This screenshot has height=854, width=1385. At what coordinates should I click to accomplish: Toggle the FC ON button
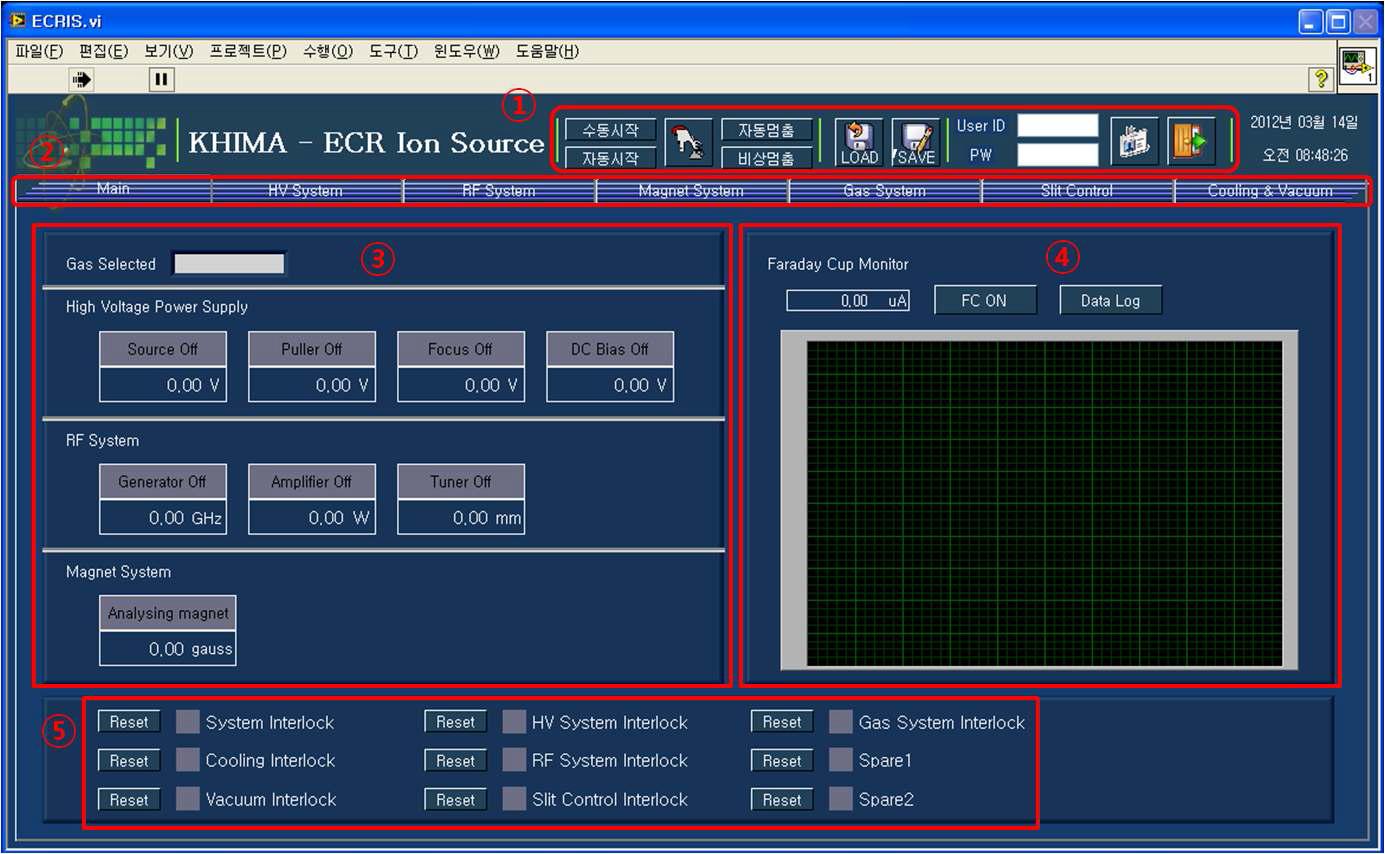(984, 300)
